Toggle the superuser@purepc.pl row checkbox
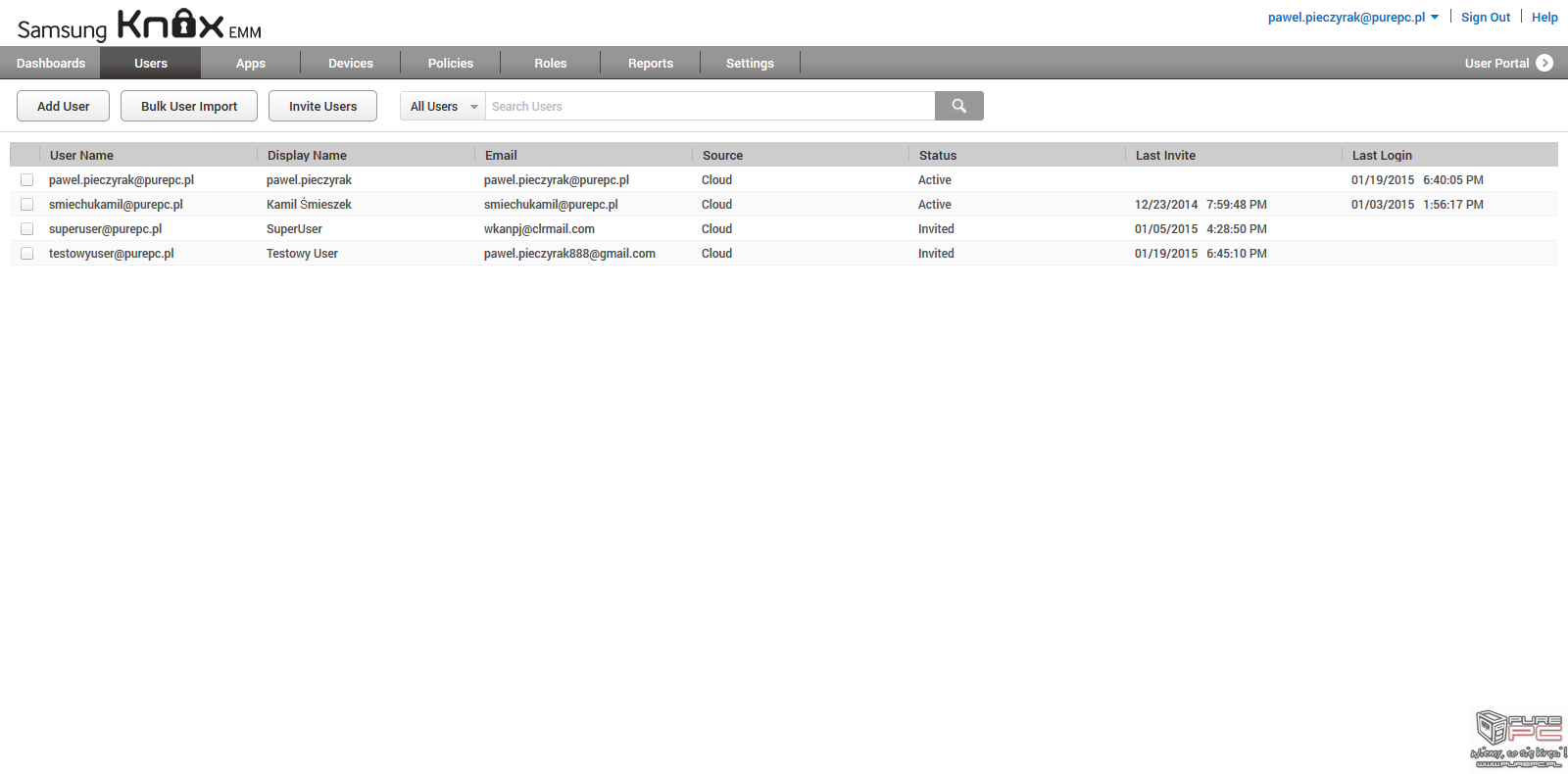The image size is (1568, 774). tap(27, 229)
